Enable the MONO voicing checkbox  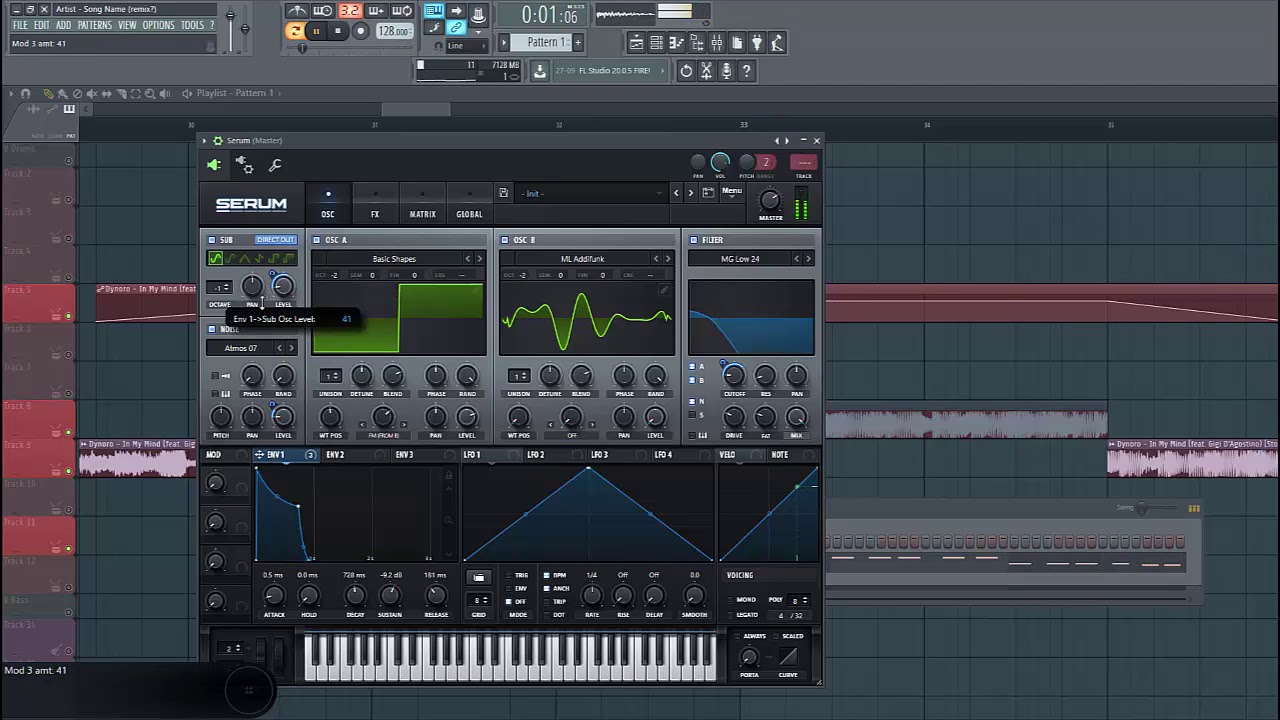pyautogui.click(x=731, y=600)
